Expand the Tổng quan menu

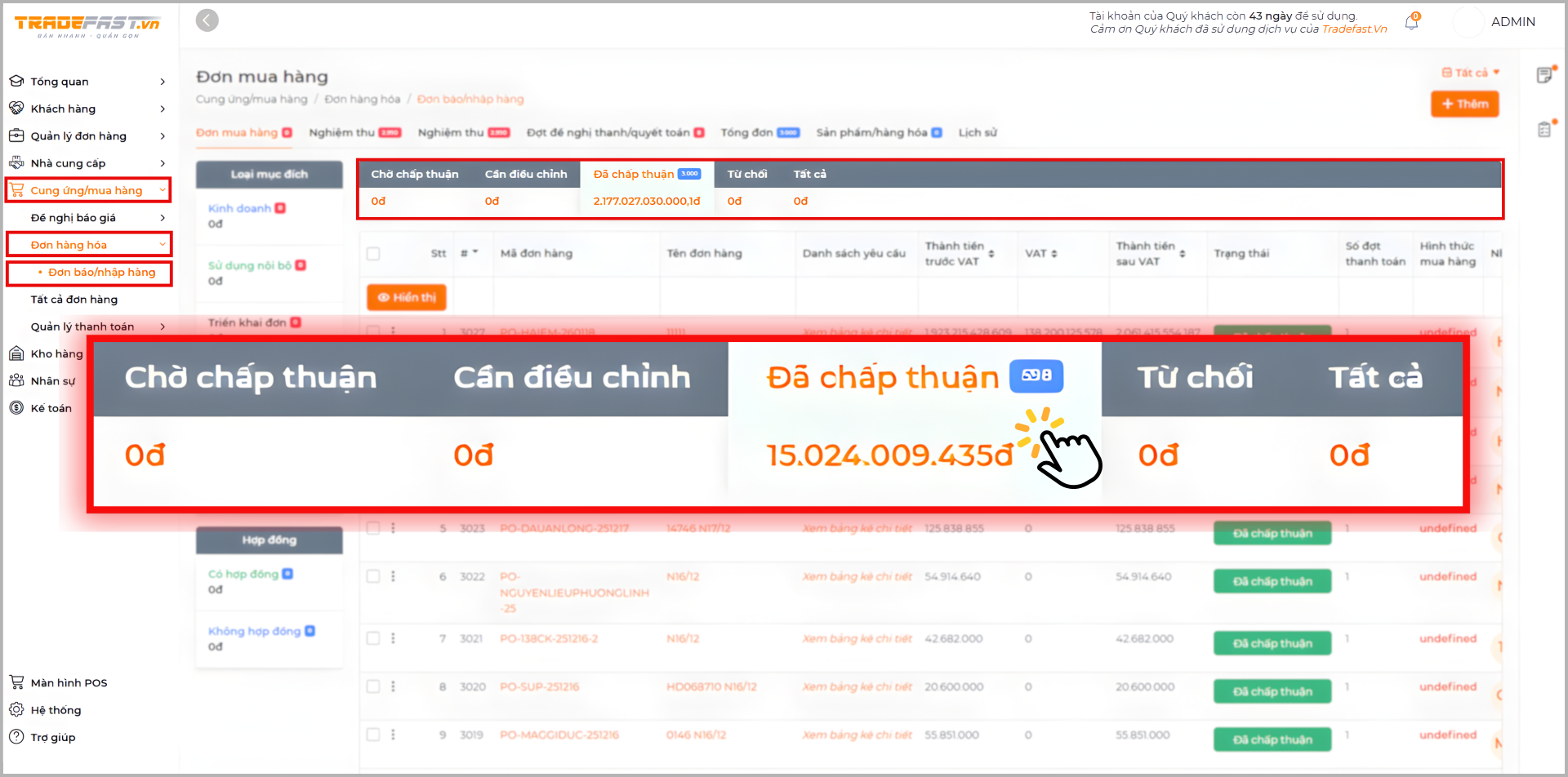[x=163, y=82]
